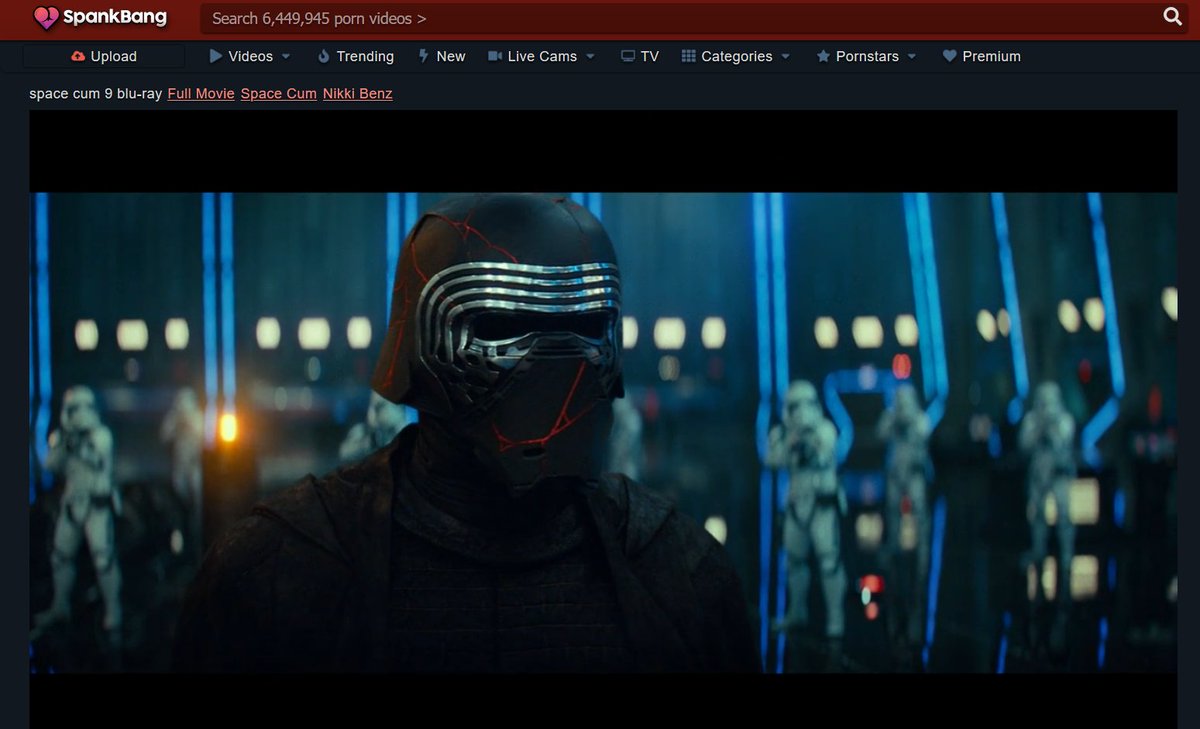Click the video title text ending in blu-ray
The width and height of the screenshot is (1200, 729).
96,94
